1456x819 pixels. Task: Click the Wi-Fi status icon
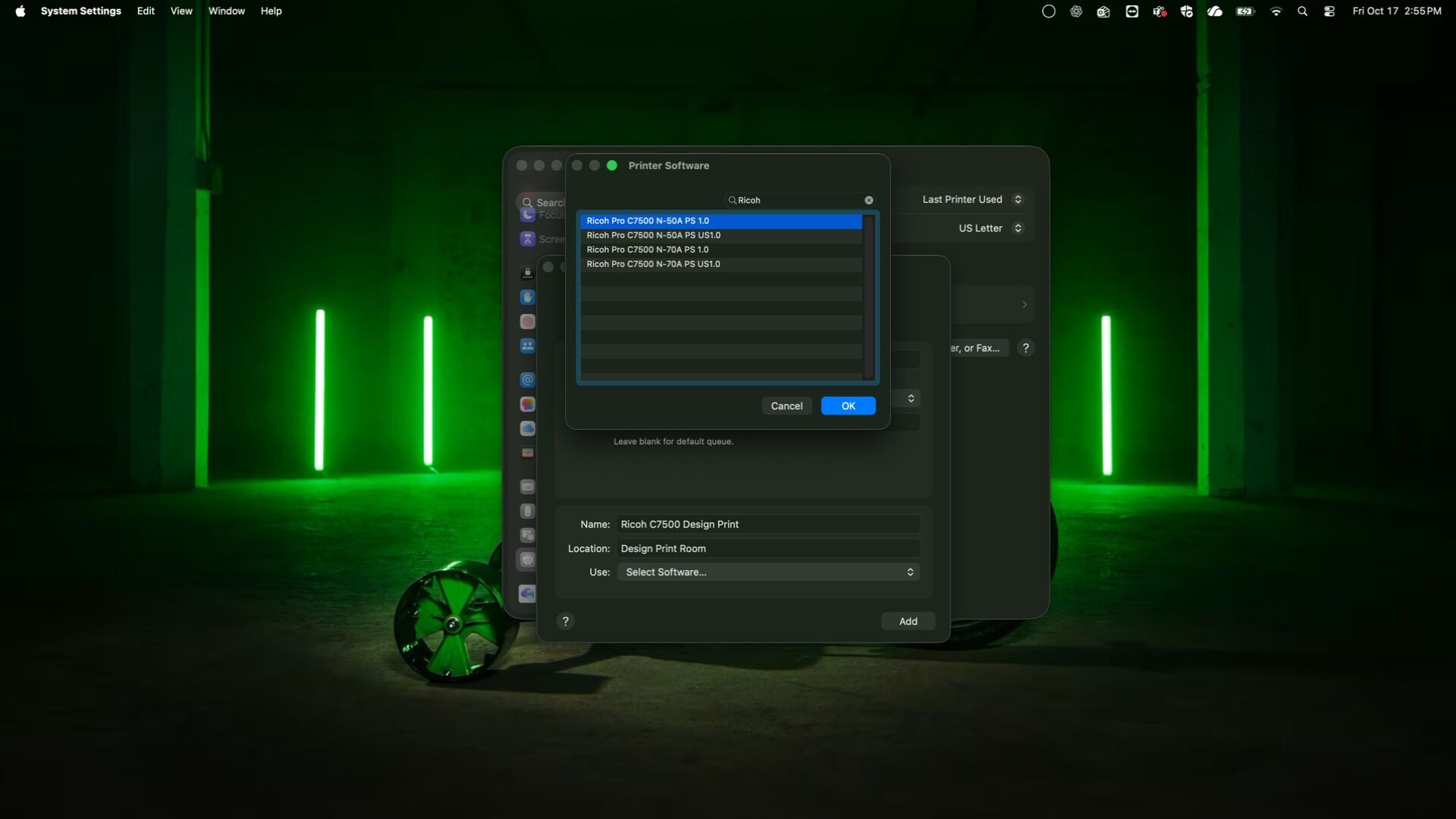click(1276, 11)
